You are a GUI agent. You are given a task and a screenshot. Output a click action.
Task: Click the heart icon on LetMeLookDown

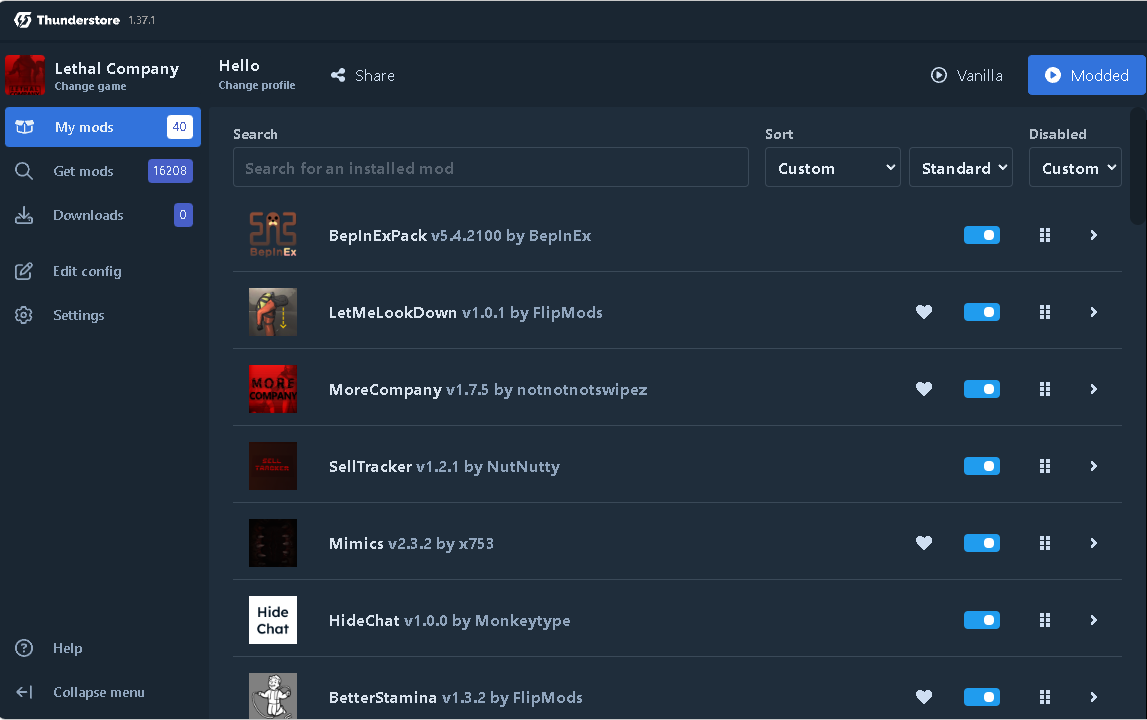pos(924,312)
